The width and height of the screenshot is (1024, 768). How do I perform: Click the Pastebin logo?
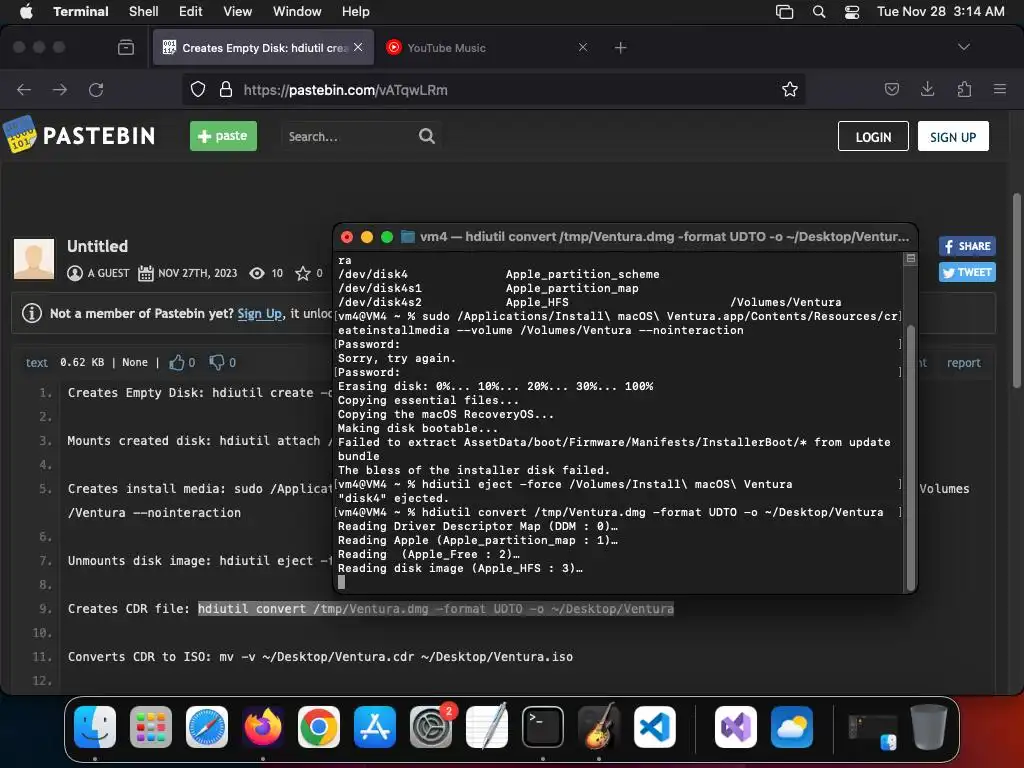coord(80,135)
